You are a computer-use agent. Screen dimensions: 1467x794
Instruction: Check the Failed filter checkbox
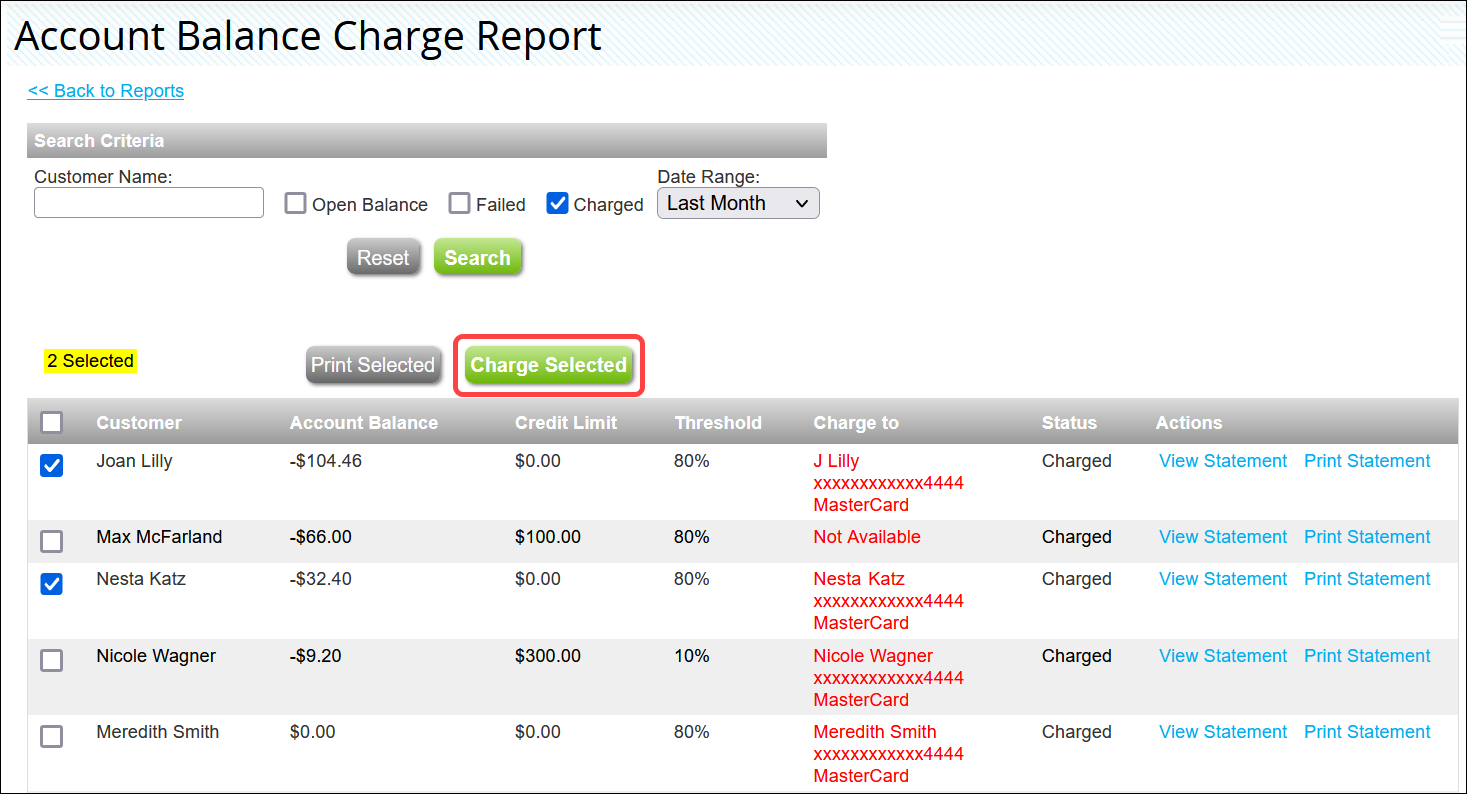coord(459,204)
